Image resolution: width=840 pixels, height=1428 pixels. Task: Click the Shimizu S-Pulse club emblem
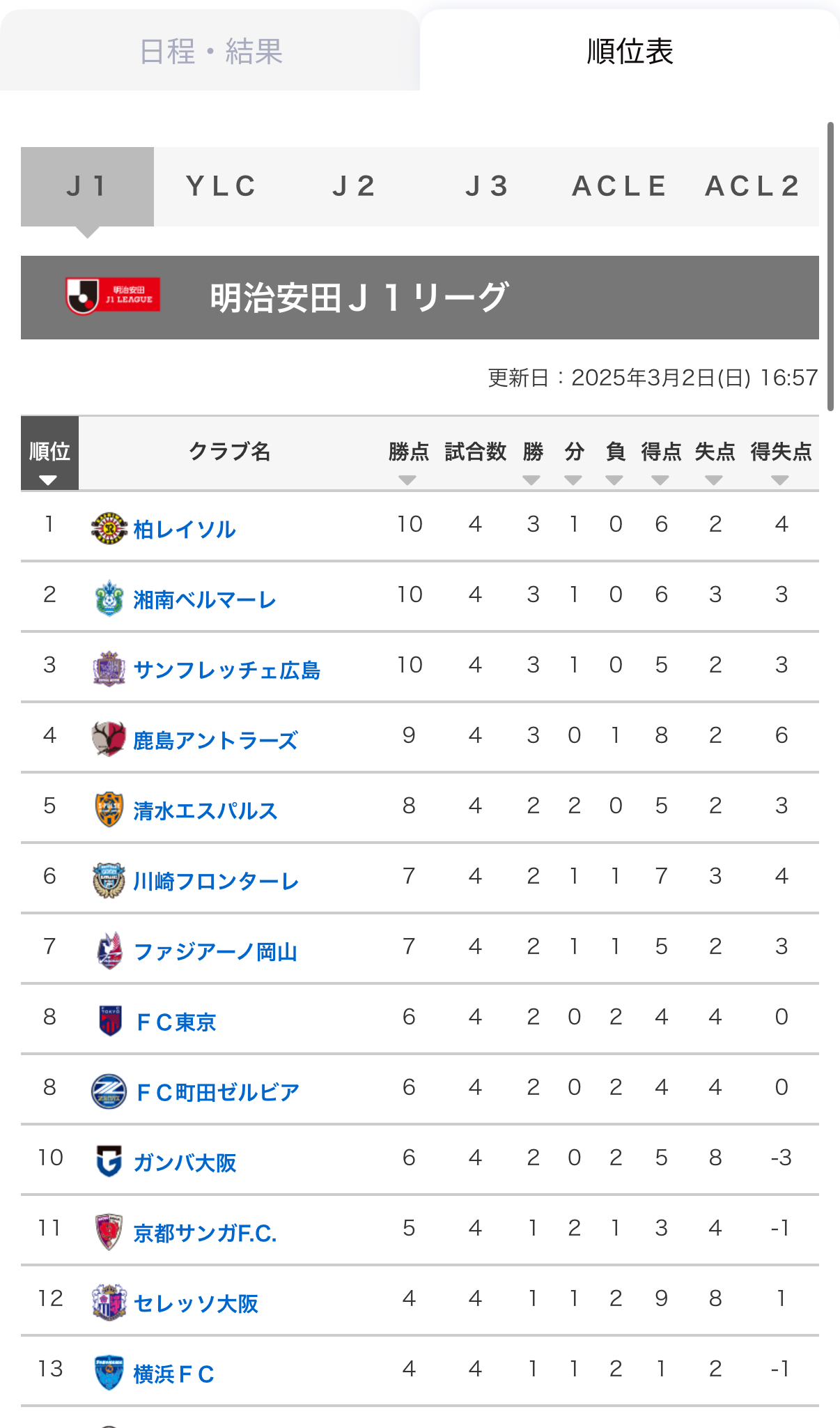pos(109,809)
